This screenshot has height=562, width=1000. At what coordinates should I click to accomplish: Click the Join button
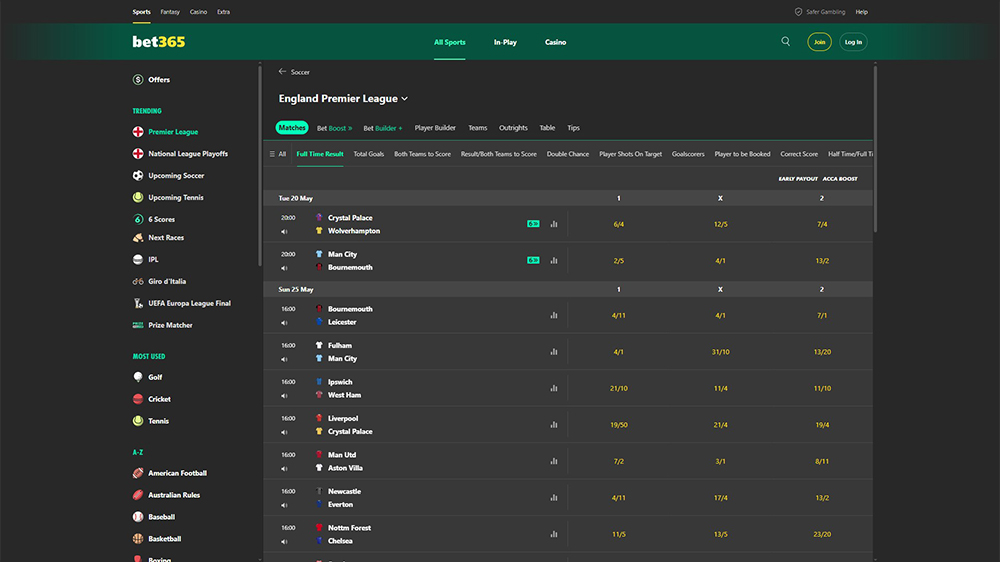click(819, 42)
